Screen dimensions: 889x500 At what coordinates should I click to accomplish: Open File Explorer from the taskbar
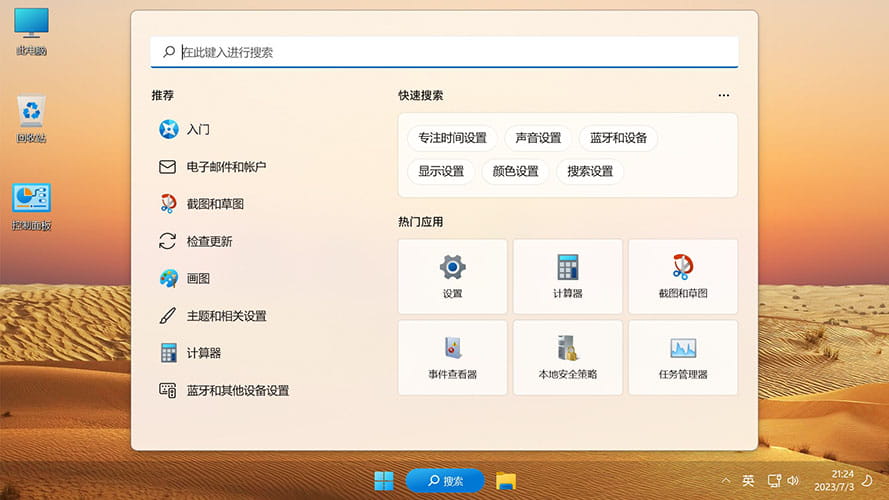tap(506, 481)
